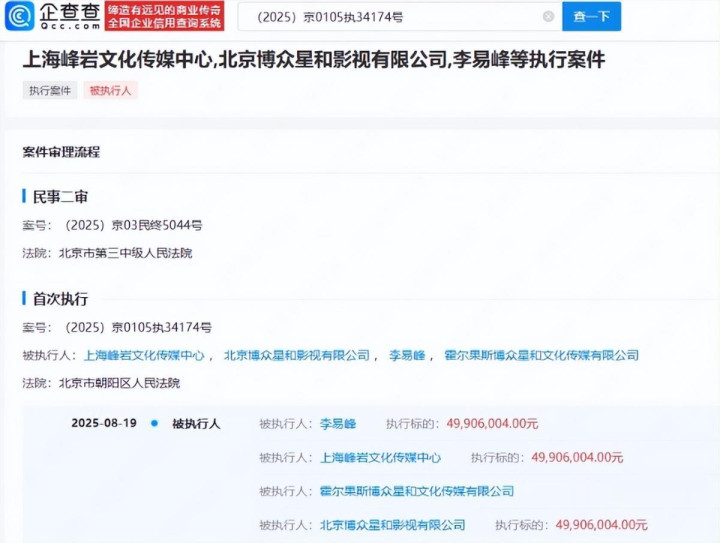Open 上海峰岩文化传媒中心 link above the 朝阳区 court line
Image resolution: width=720 pixels, height=543 pixels.
(x=144, y=355)
